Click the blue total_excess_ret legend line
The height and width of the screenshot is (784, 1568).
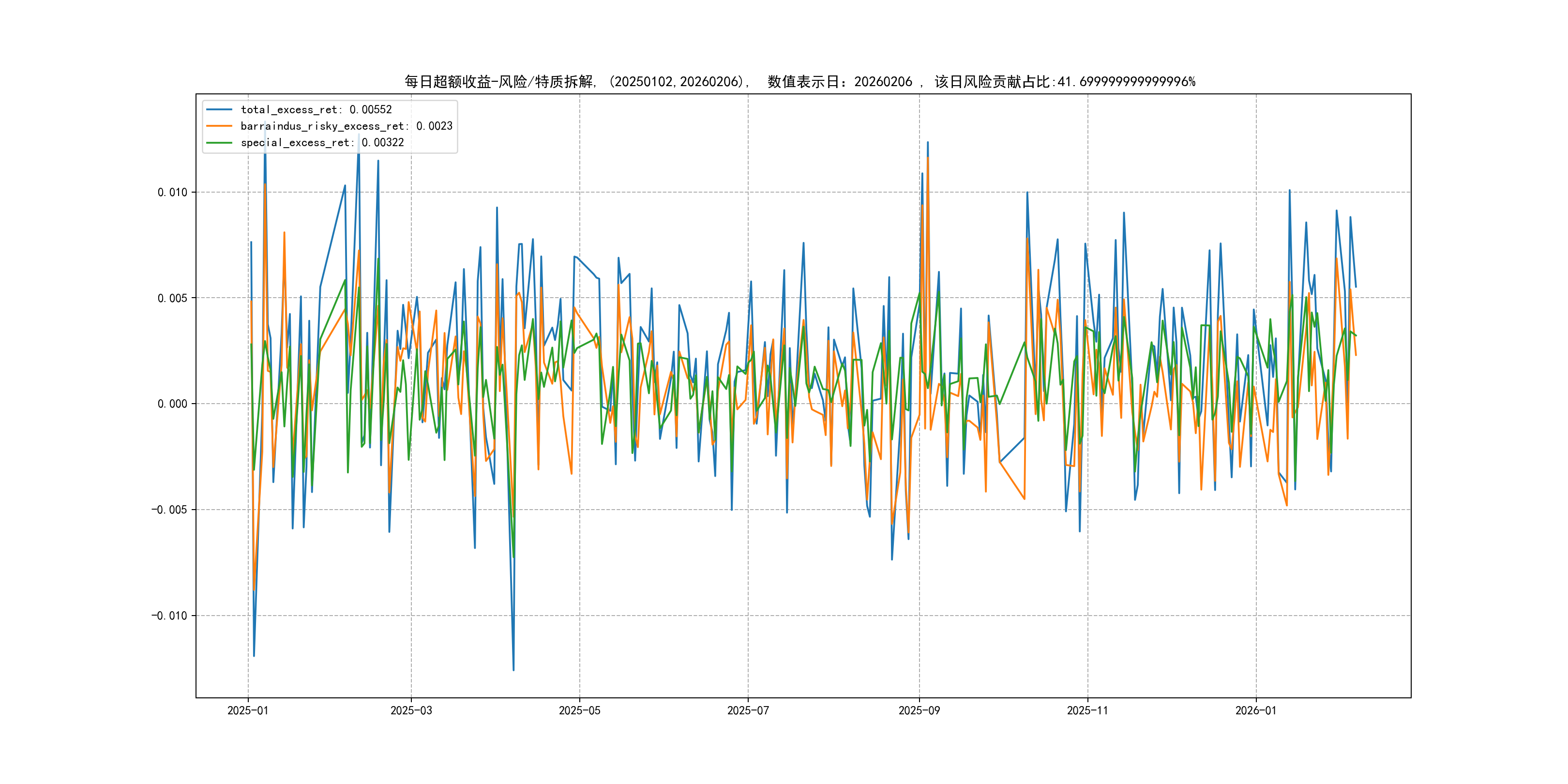coord(219,109)
